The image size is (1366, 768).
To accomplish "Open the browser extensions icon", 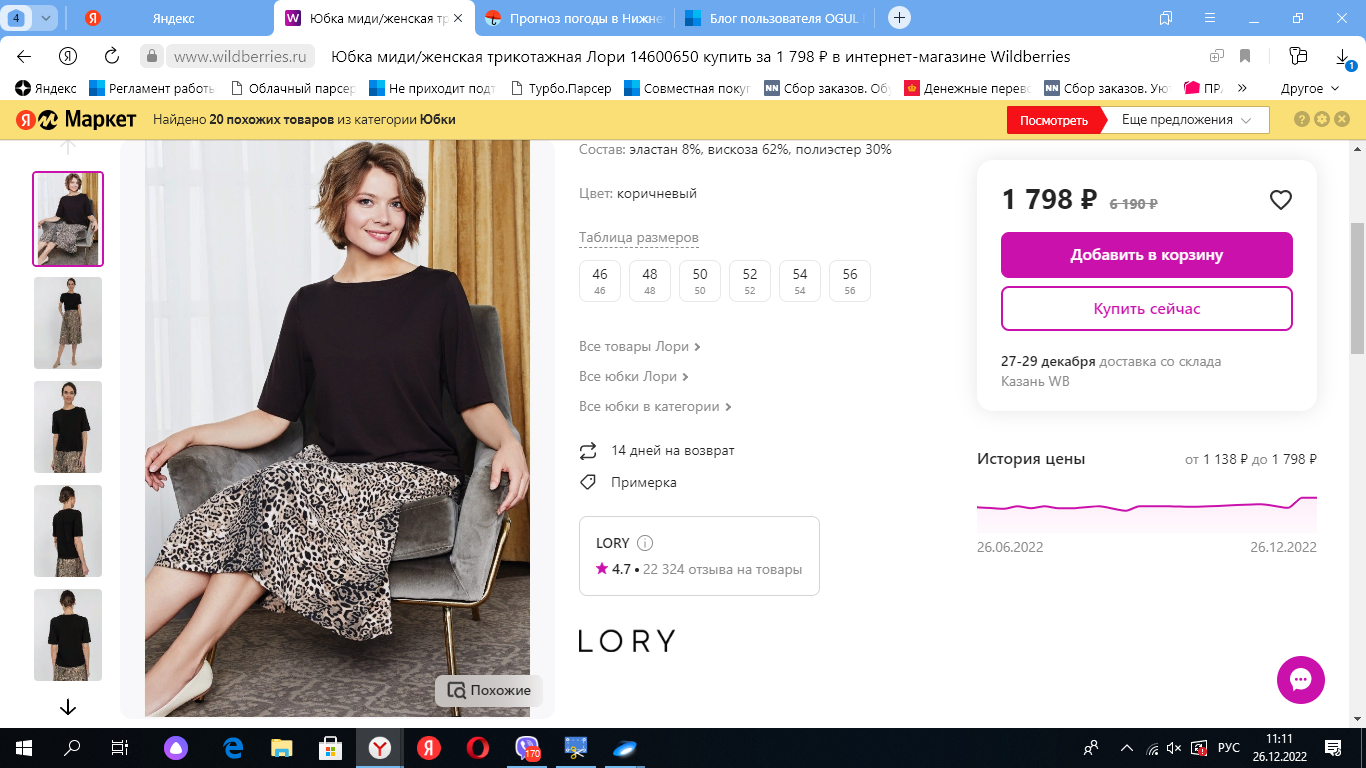I will [1298, 56].
